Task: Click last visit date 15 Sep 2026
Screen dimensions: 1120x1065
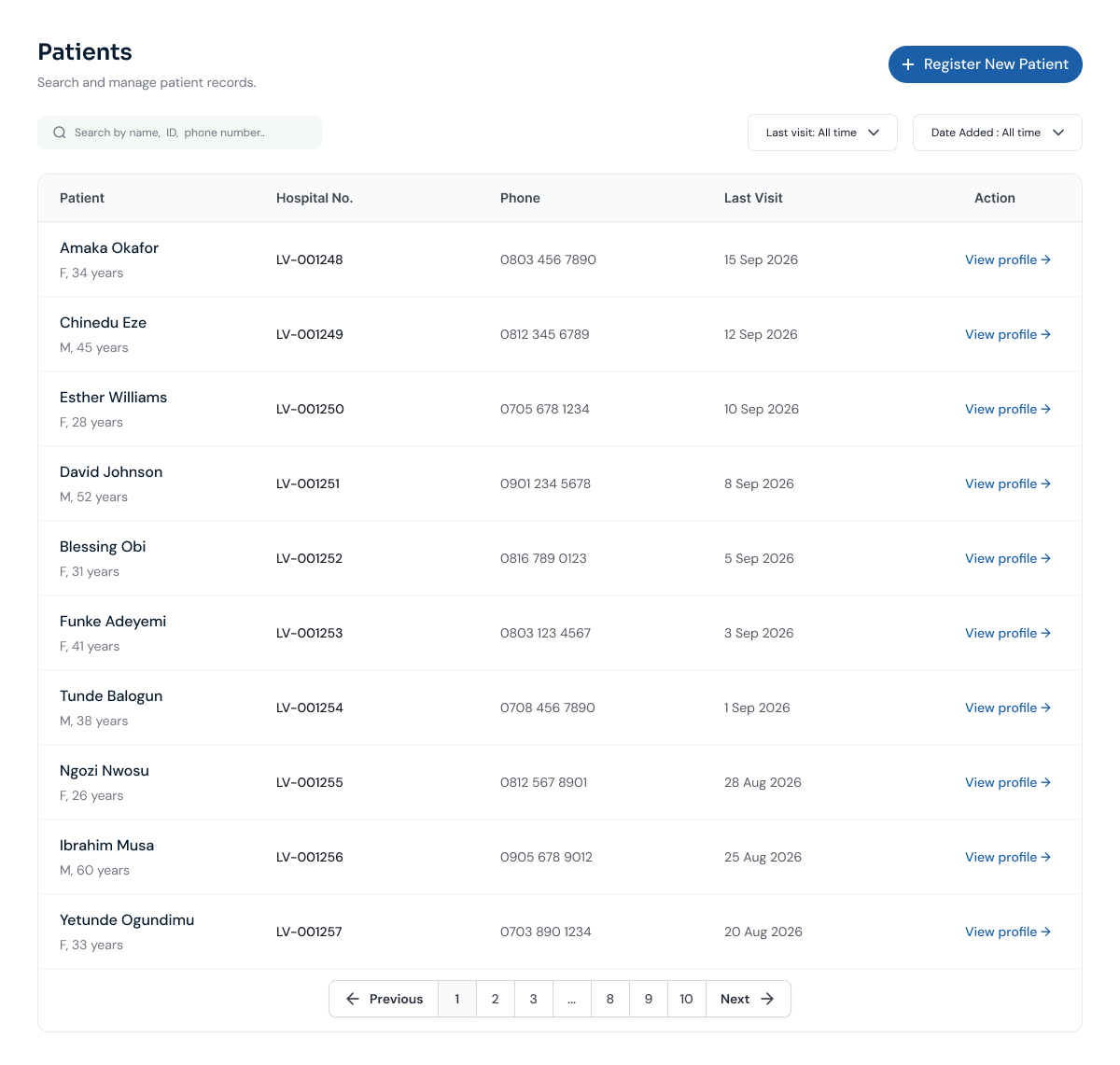Action: pos(762,259)
